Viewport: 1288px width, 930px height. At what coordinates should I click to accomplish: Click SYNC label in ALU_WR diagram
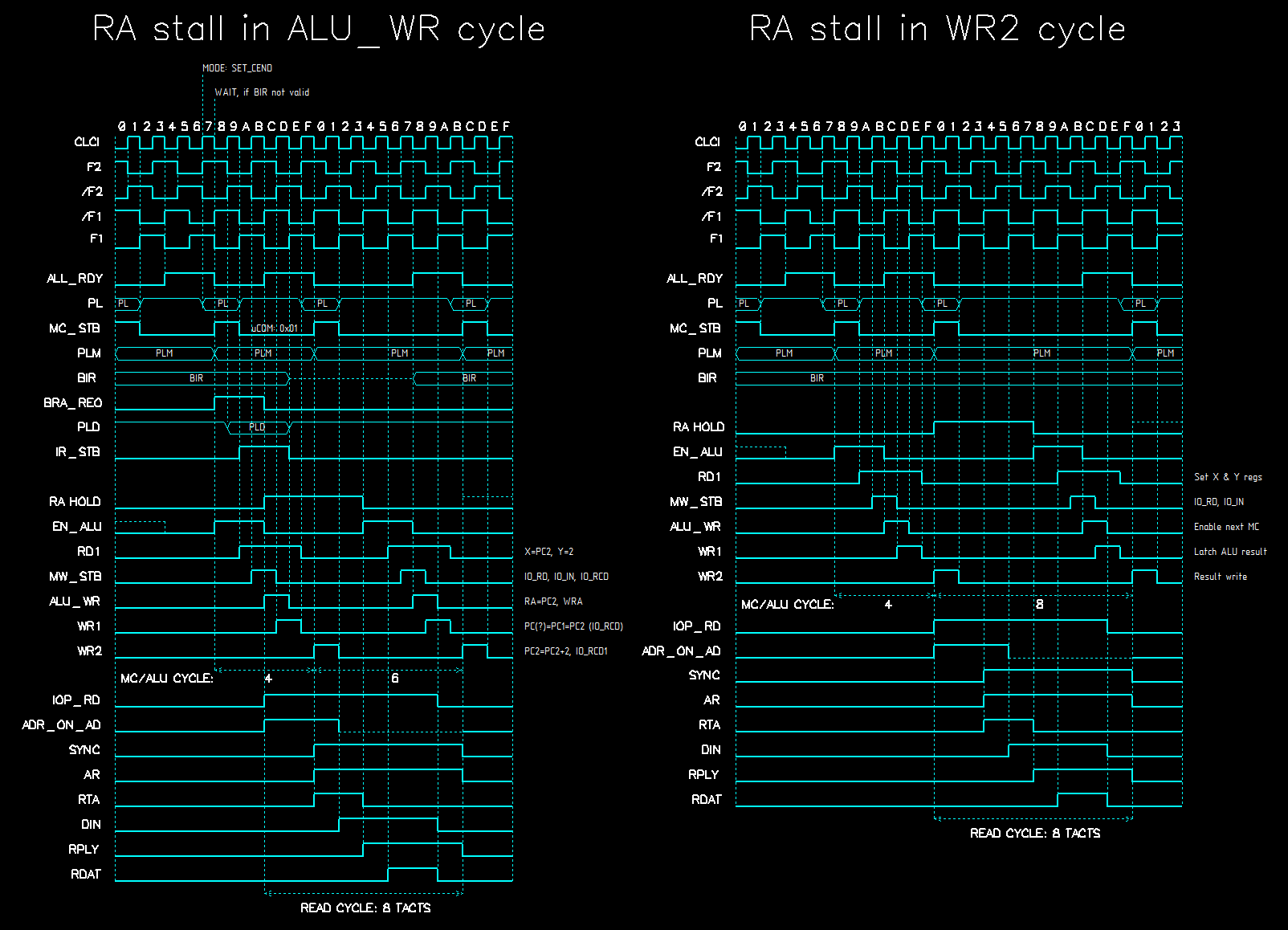click(x=84, y=750)
